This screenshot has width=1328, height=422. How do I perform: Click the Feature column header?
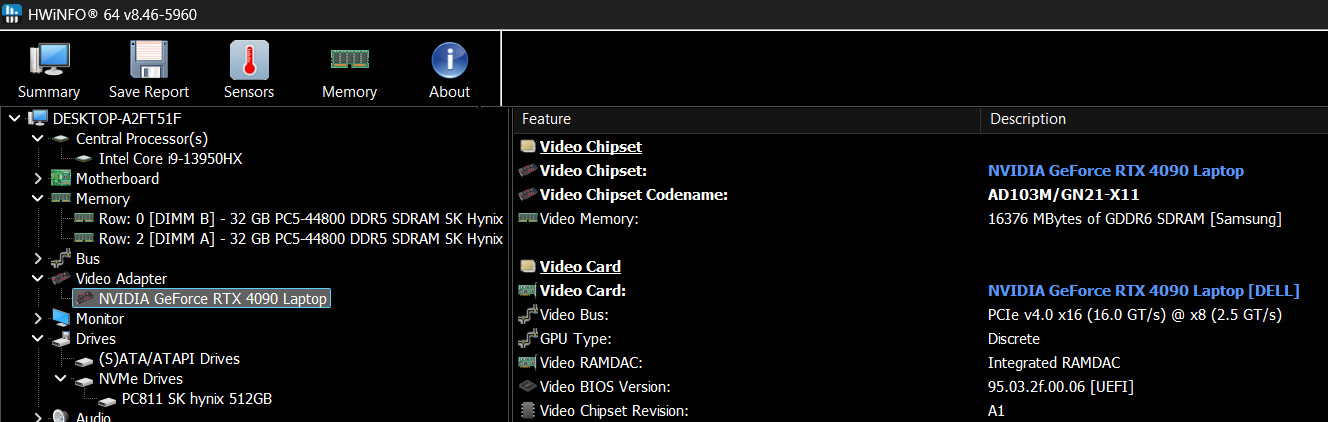[746, 119]
